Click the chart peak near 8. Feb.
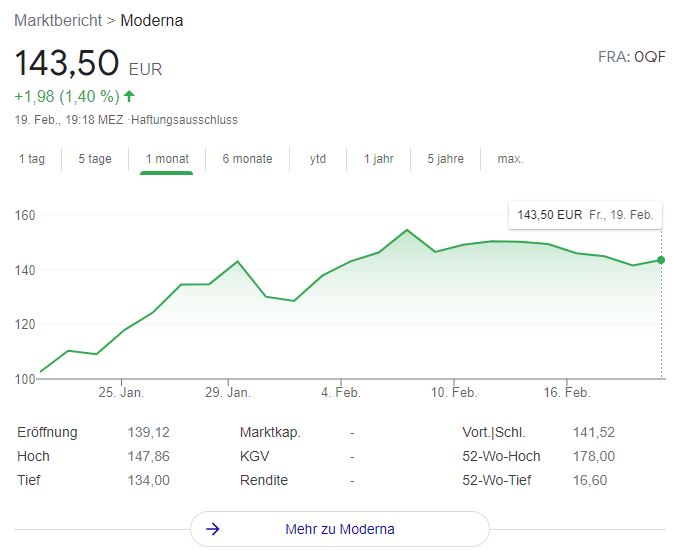Image resolution: width=674 pixels, height=550 pixels. click(407, 230)
